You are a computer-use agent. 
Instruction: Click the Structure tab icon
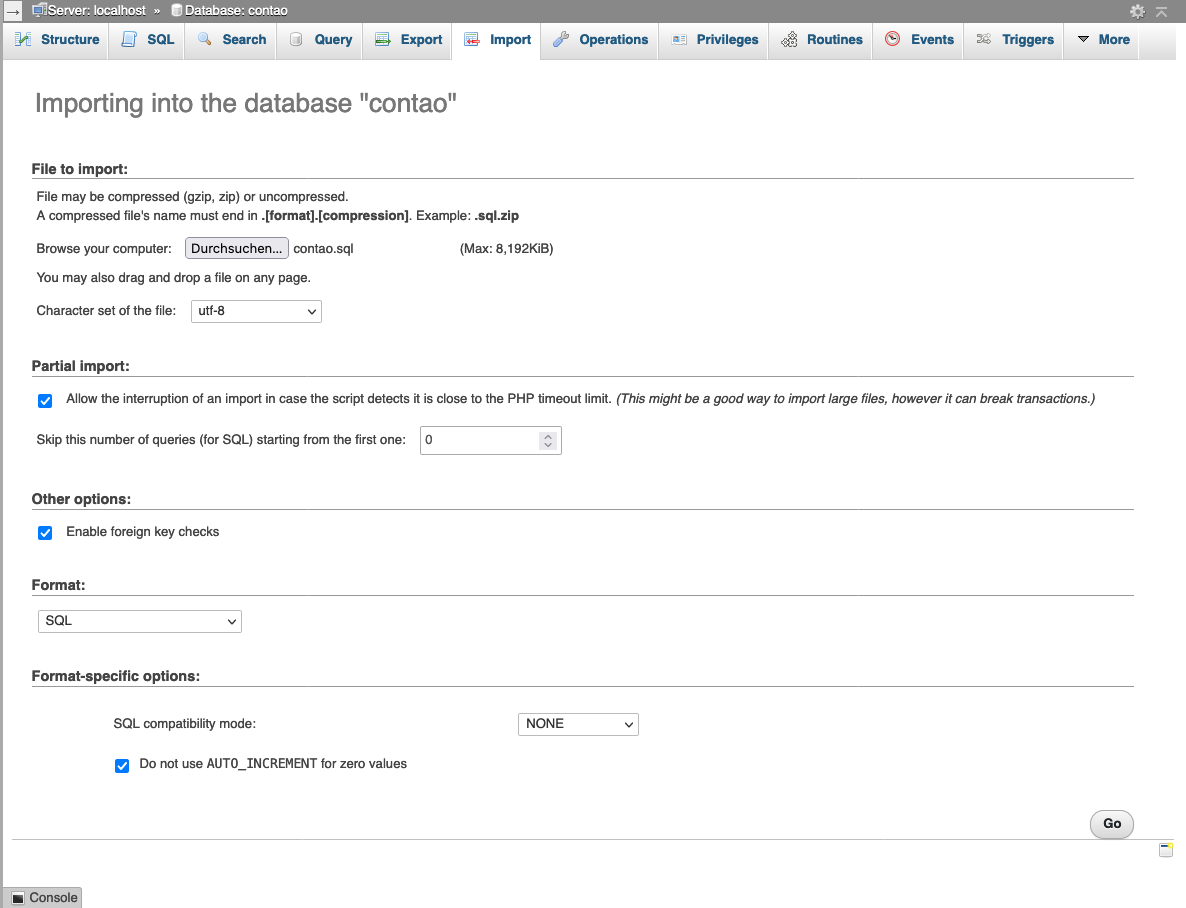pyautogui.click(x=23, y=39)
